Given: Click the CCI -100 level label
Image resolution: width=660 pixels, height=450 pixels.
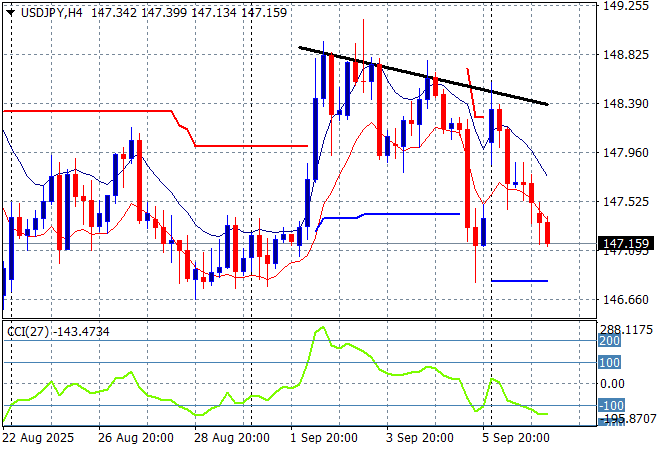Looking at the screenshot, I should coord(610,405).
